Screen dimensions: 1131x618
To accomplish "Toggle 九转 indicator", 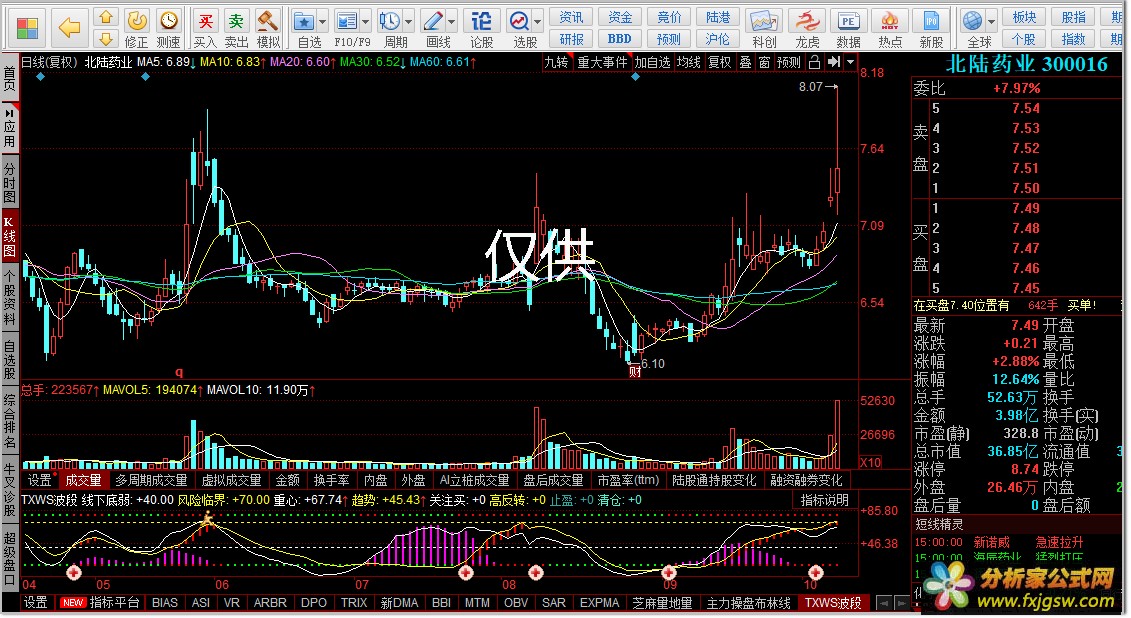I will 556,63.
